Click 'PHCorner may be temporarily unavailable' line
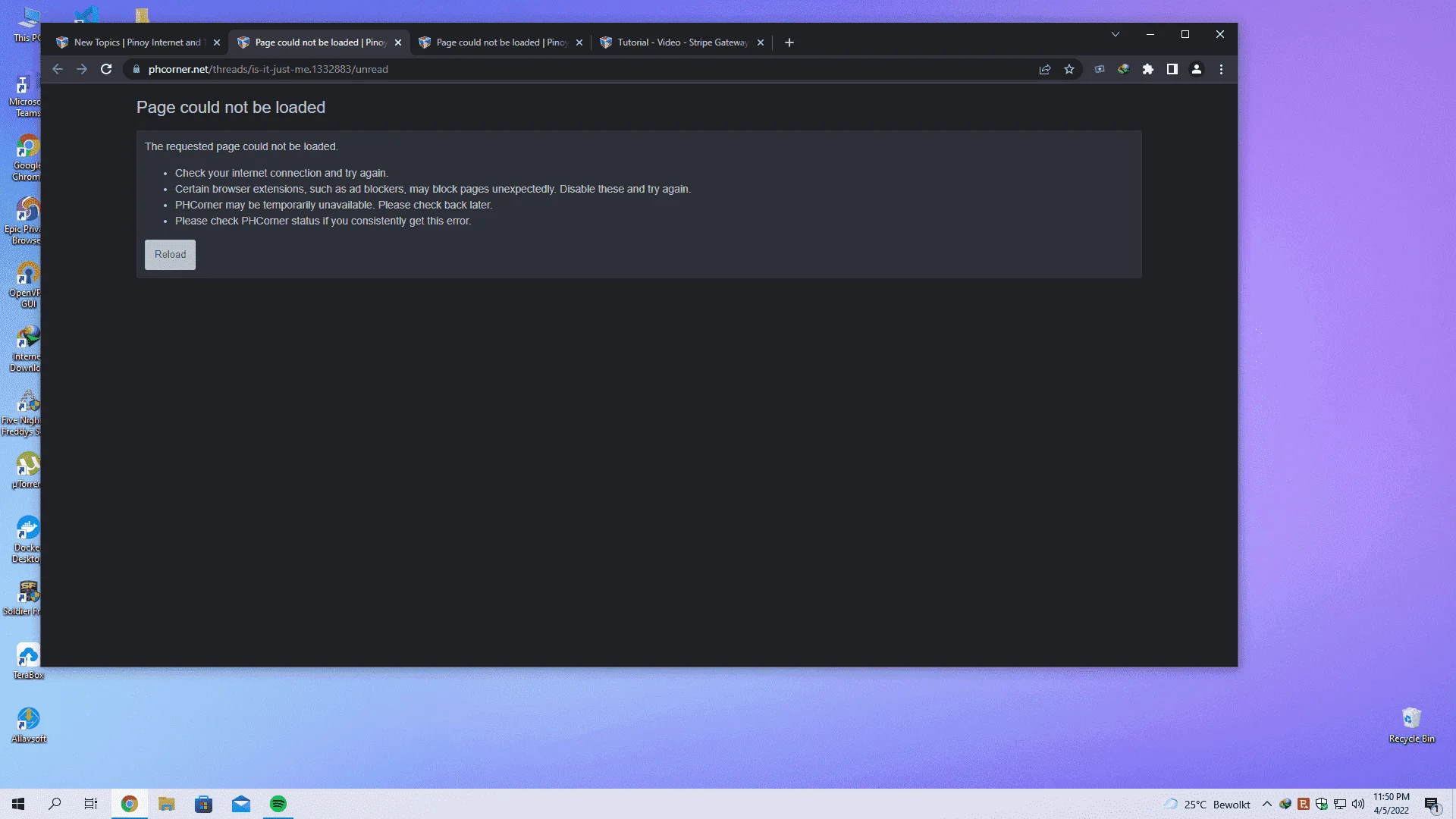The height and width of the screenshot is (819, 1456). click(334, 205)
